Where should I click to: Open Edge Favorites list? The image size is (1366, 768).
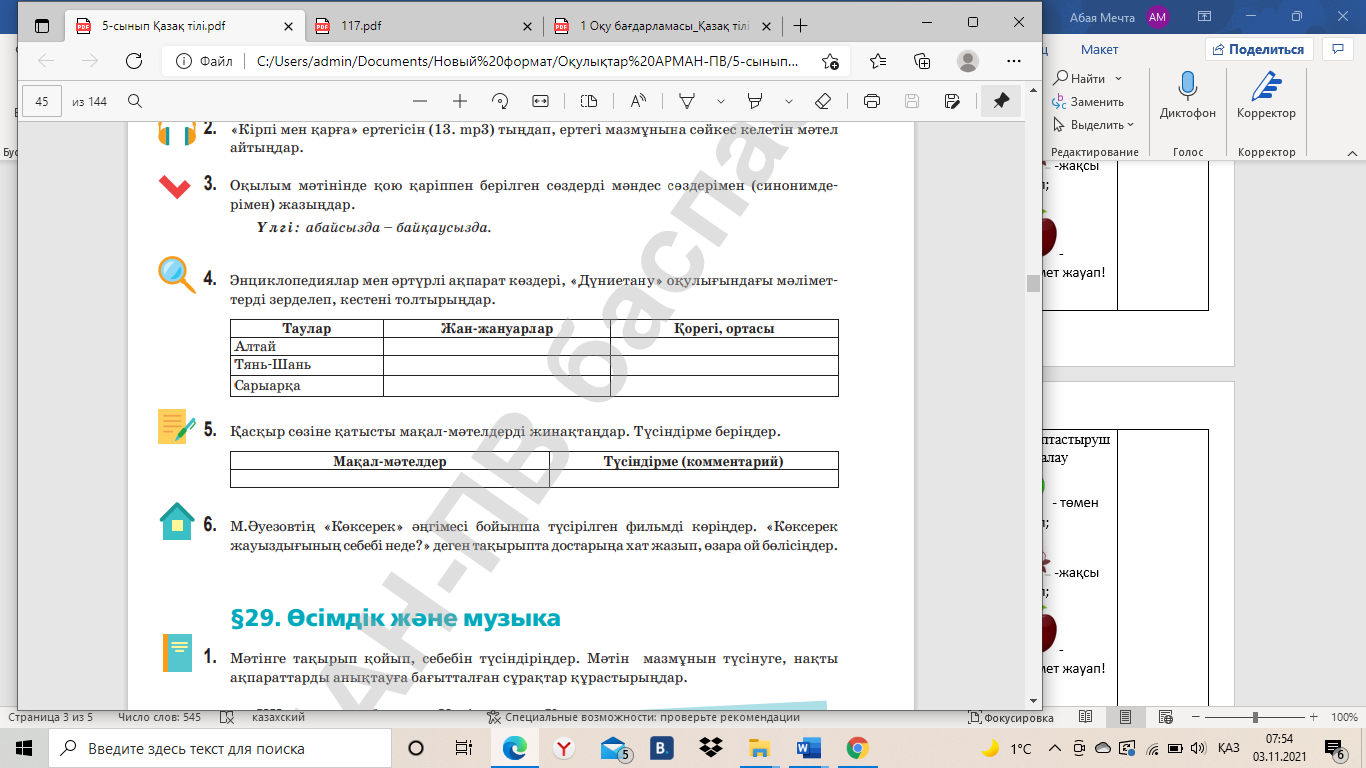click(878, 61)
